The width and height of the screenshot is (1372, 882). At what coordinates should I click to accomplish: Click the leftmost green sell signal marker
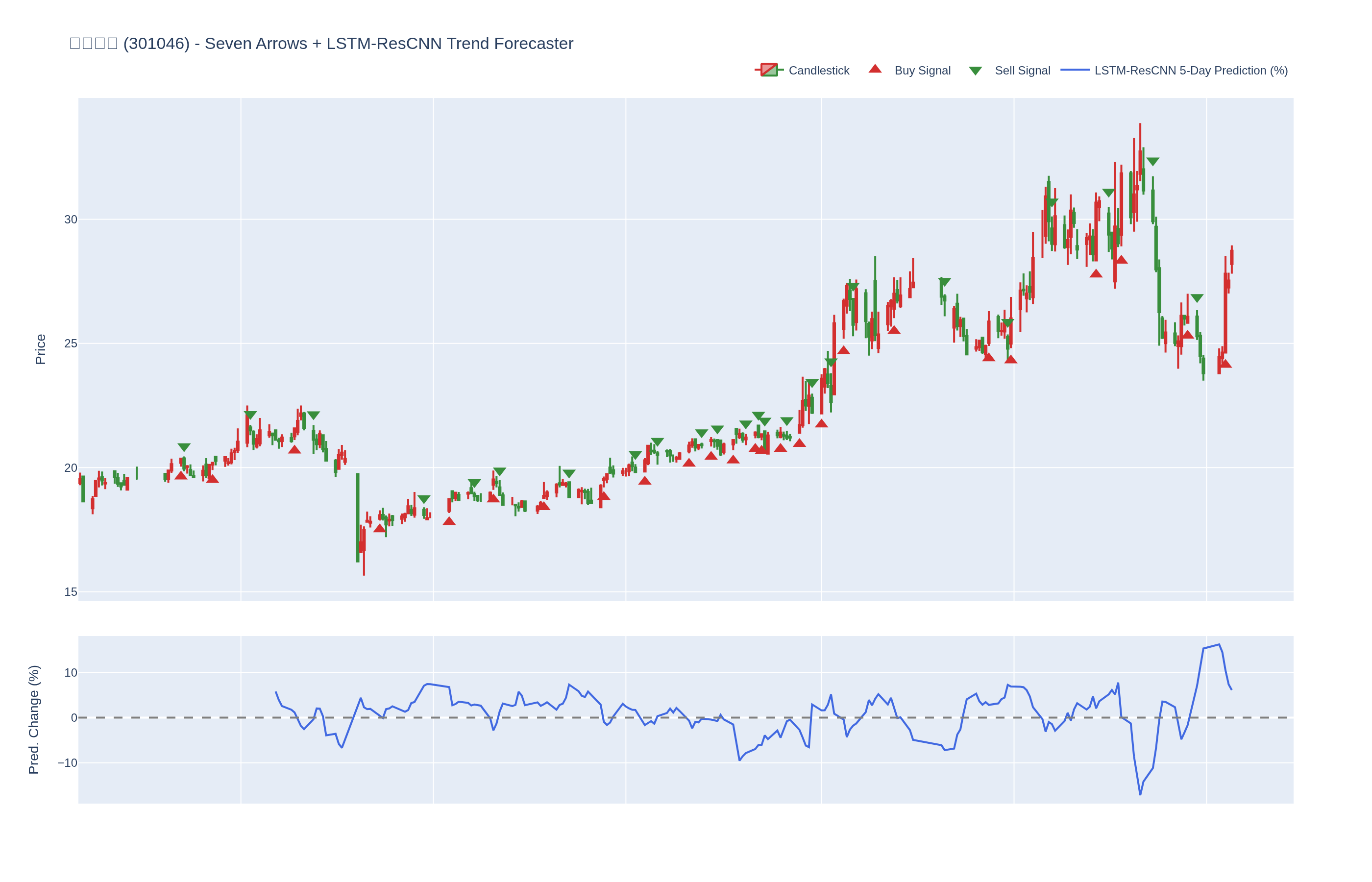pos(184,447)
